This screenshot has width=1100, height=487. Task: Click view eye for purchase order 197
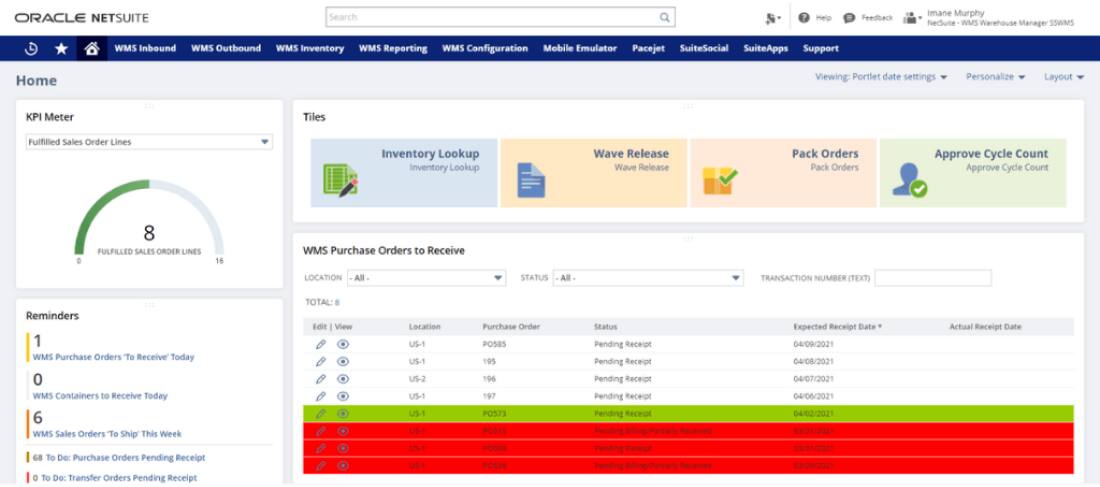point(343,396)
